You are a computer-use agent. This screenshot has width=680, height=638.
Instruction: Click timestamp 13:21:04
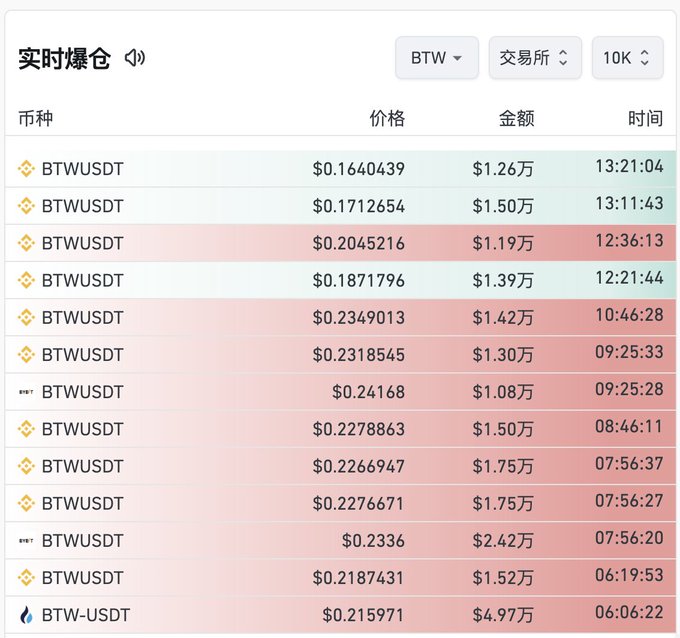(x=629, y=166)
